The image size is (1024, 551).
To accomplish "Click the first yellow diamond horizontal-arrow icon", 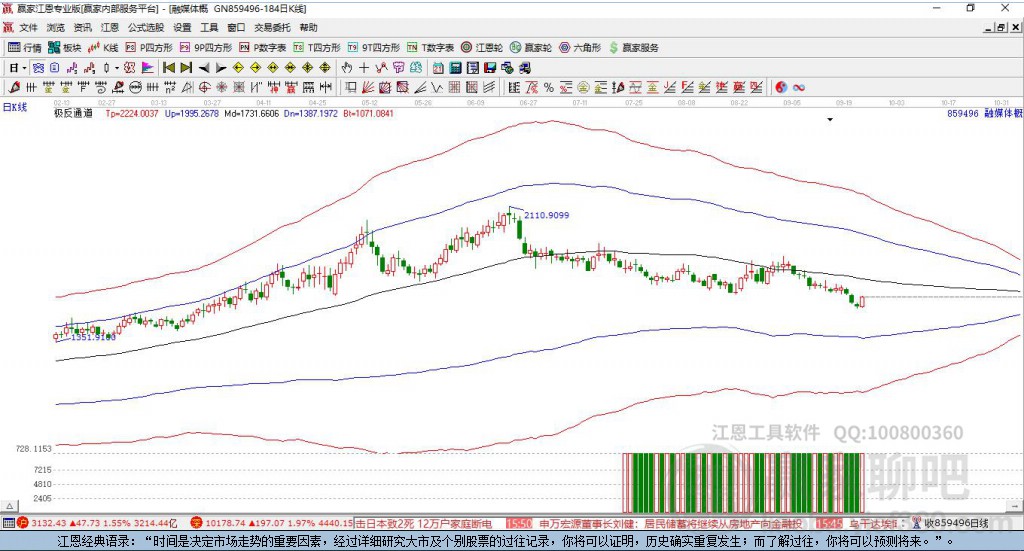I will click(x=238, y=68).
